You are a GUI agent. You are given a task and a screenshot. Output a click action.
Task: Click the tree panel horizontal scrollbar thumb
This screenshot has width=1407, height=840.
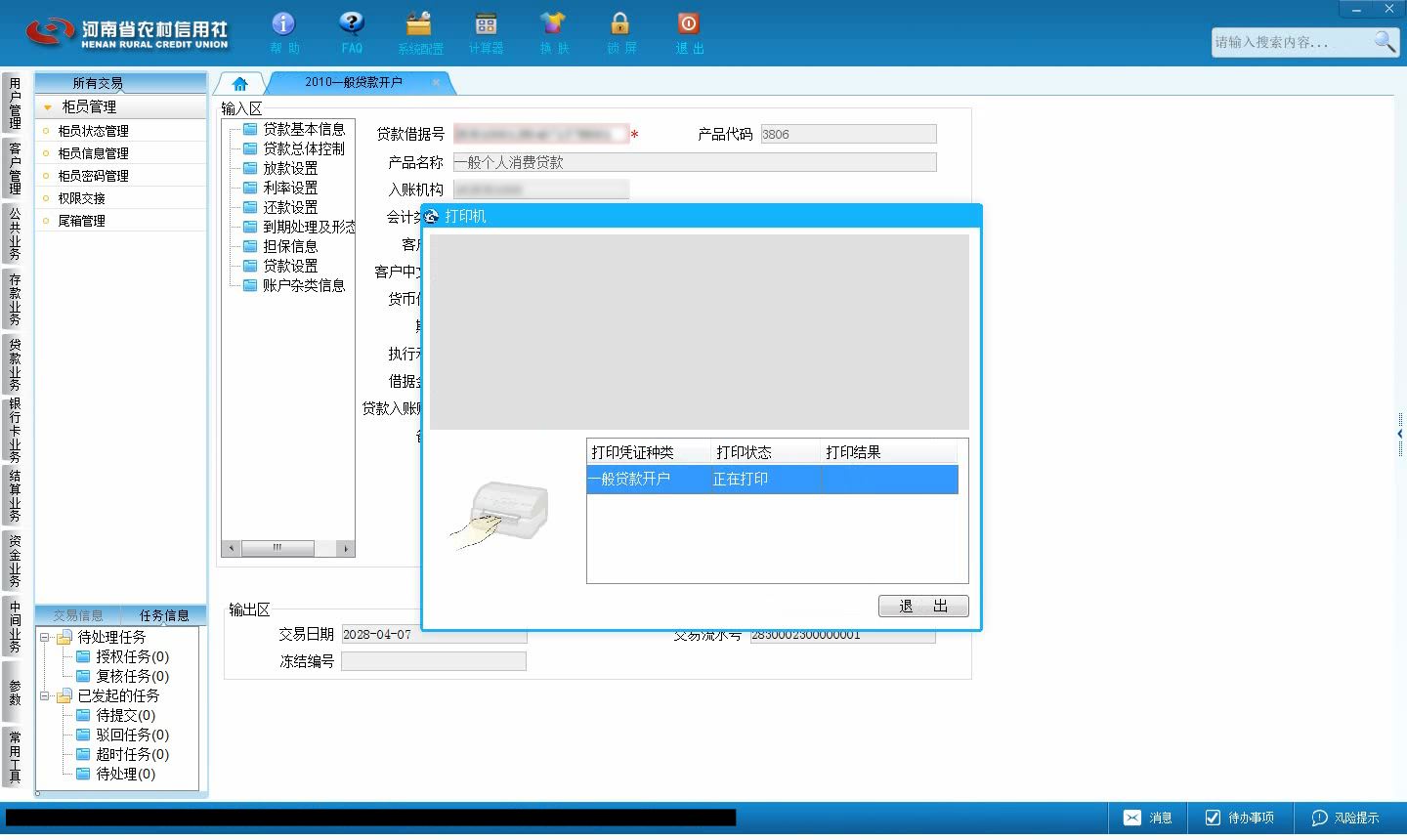click(277, 548)
